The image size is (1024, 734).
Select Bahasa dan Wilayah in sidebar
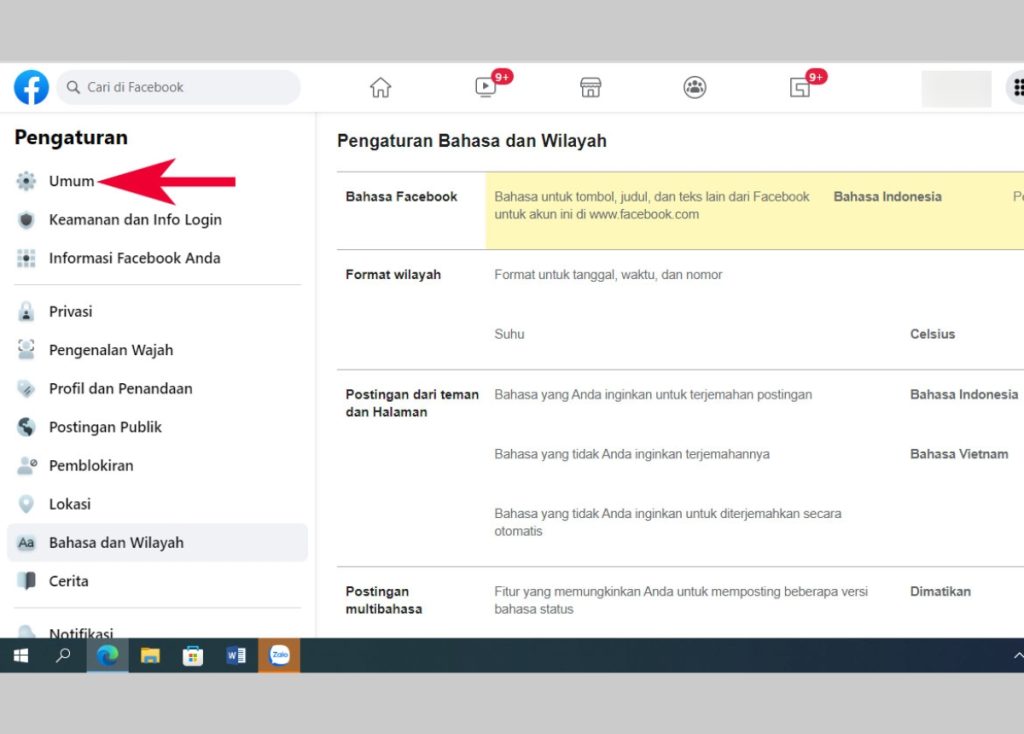pos(157,543)
